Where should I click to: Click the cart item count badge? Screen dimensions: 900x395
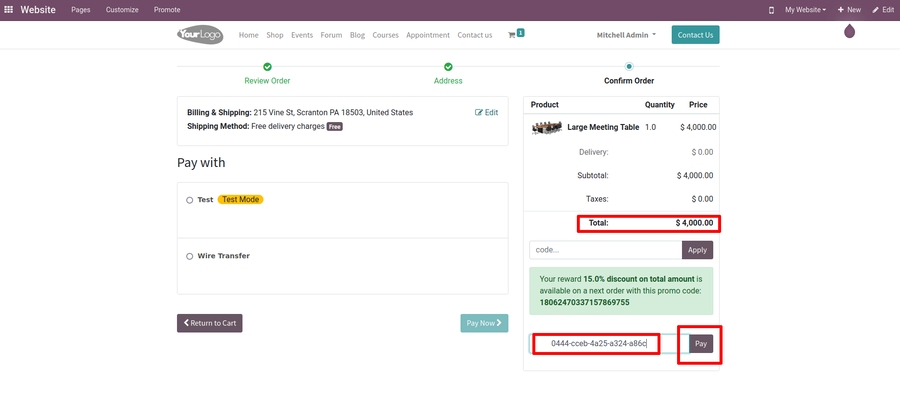[520, 33]
